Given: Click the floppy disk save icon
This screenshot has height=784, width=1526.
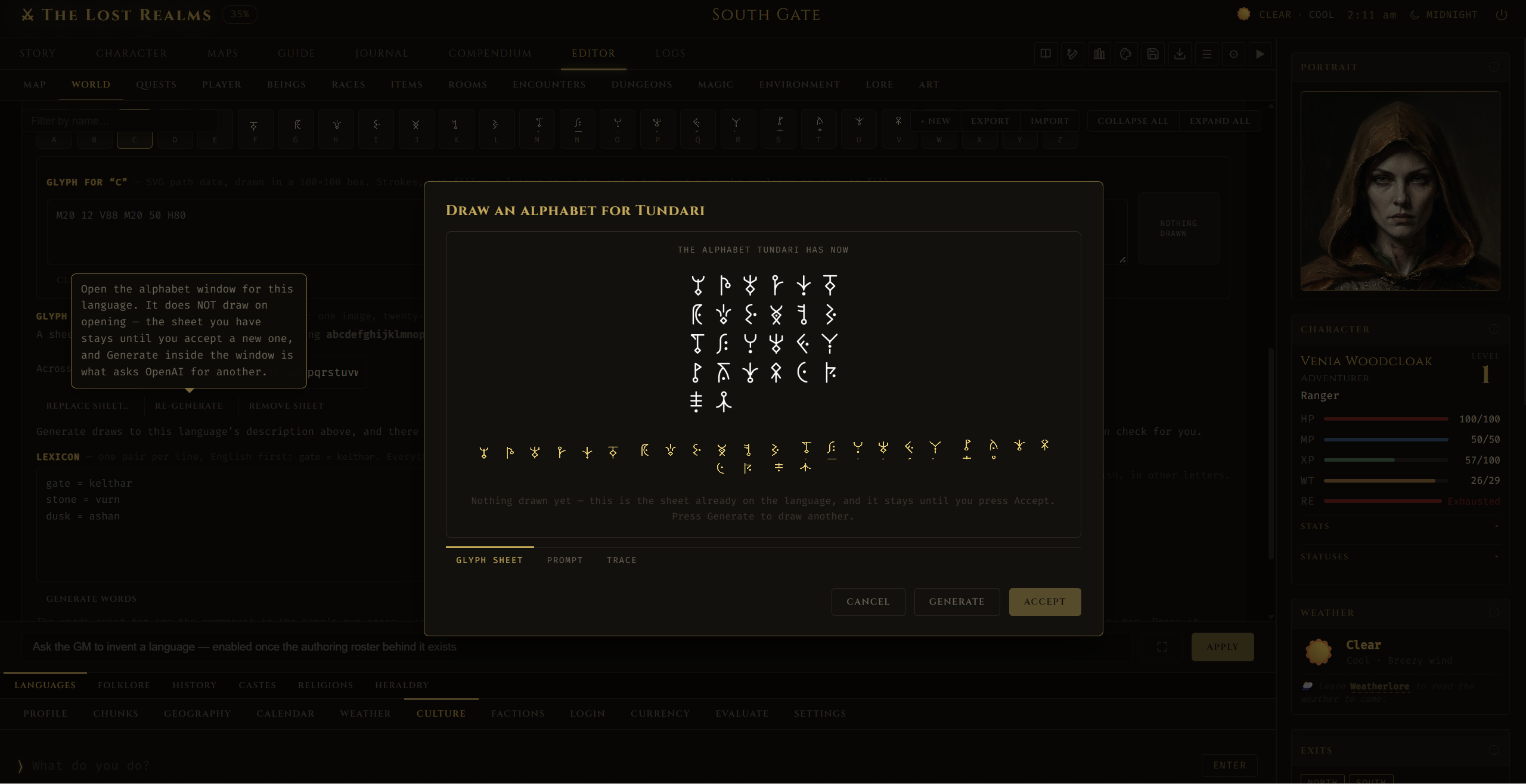Looking at the screenshot, I should pos(1153,54).
